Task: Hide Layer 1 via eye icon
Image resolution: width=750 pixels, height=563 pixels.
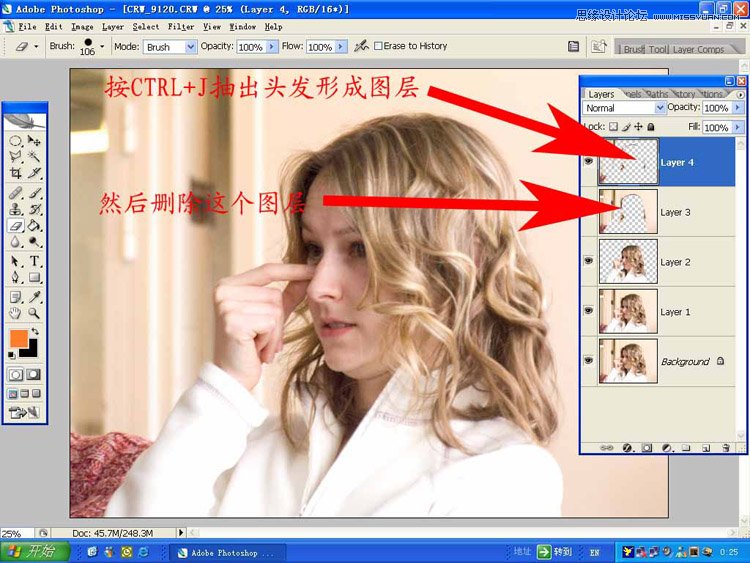Action: pyautogui.click(x=589, y=311)
